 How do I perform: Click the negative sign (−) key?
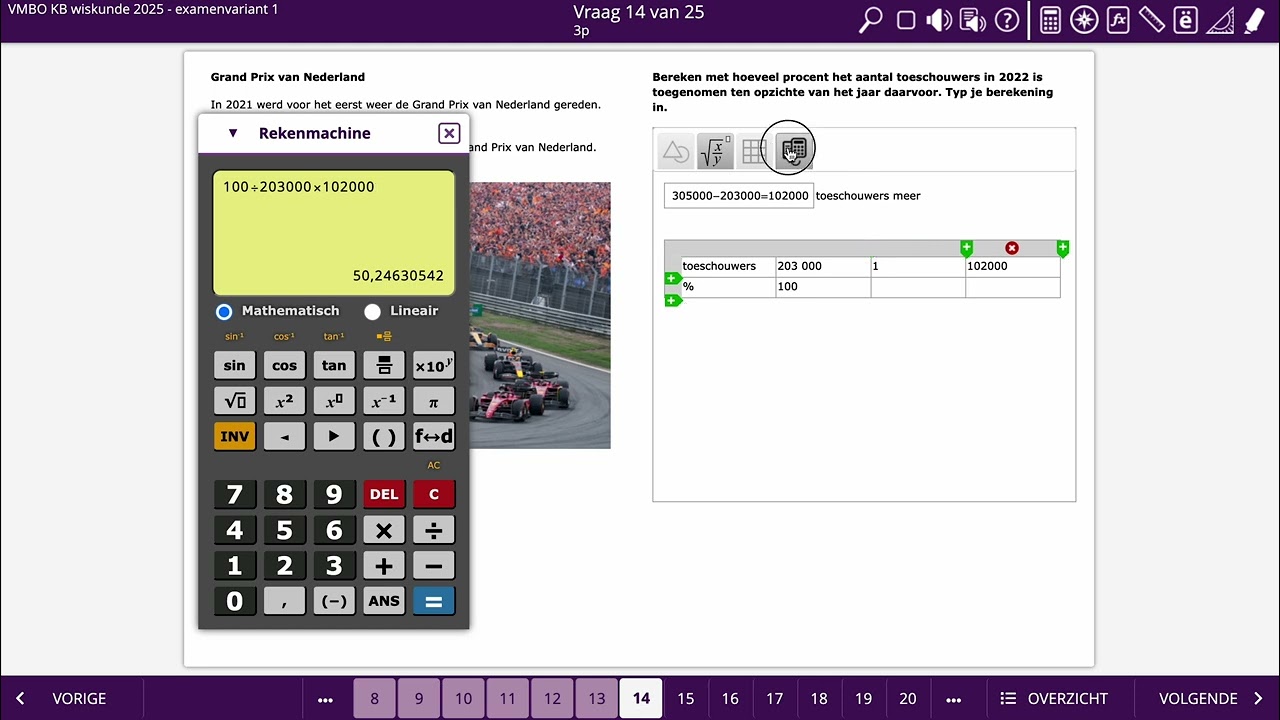334,601
